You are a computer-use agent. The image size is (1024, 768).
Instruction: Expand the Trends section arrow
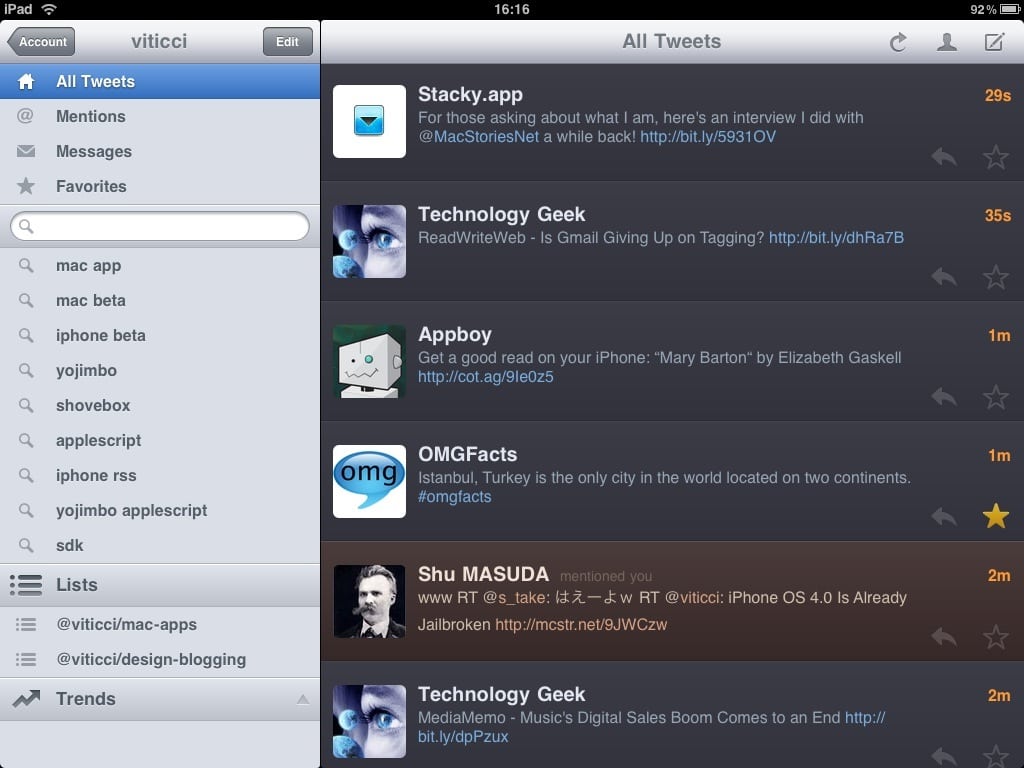303,699
